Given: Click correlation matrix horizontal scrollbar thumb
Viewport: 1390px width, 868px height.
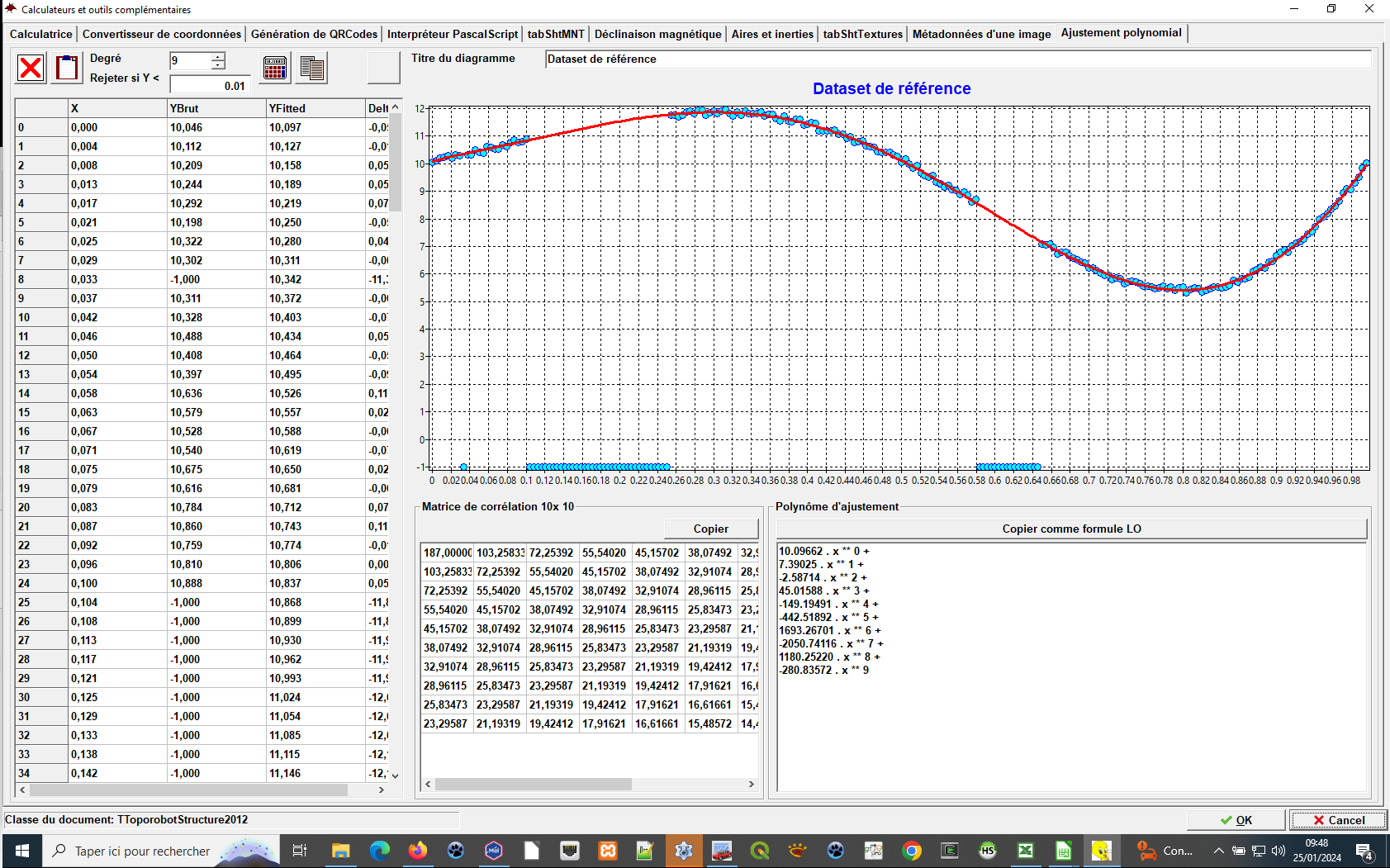Looking at the screenshot, I should [x=534, y=785].
